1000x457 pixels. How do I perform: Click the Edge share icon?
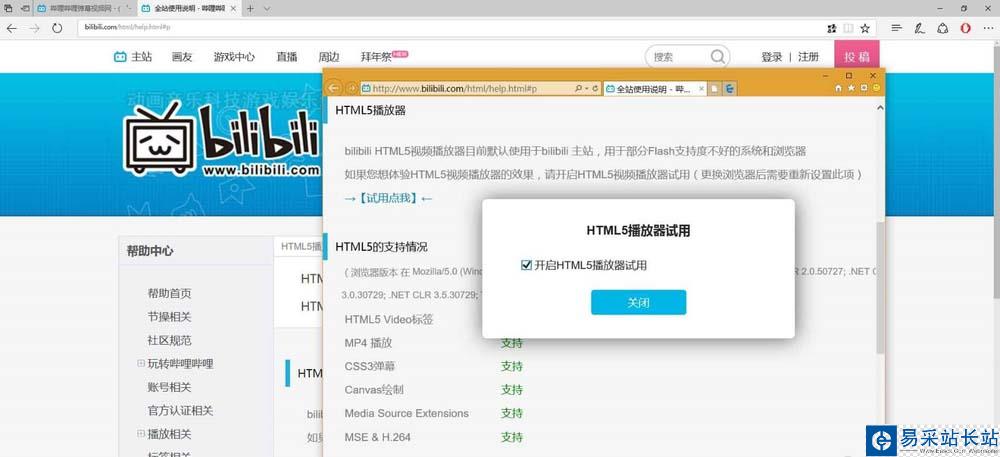[943, 28]
